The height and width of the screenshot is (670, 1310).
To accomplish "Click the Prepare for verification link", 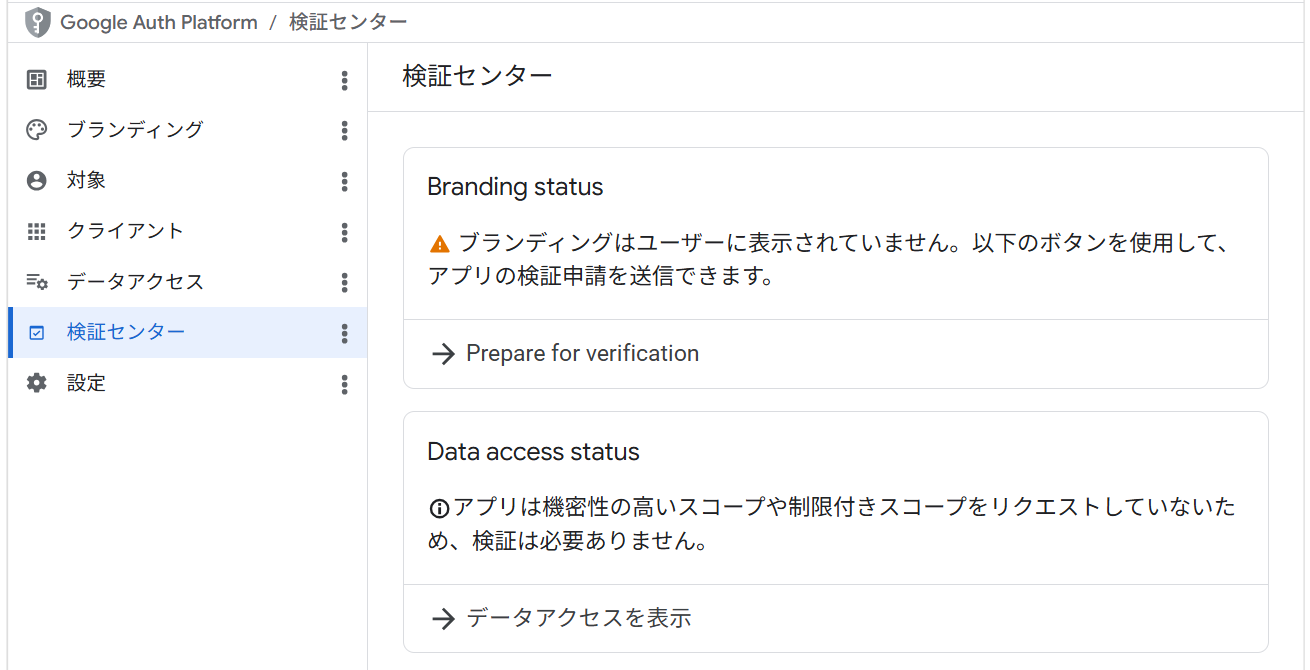I will click(582, 354).
